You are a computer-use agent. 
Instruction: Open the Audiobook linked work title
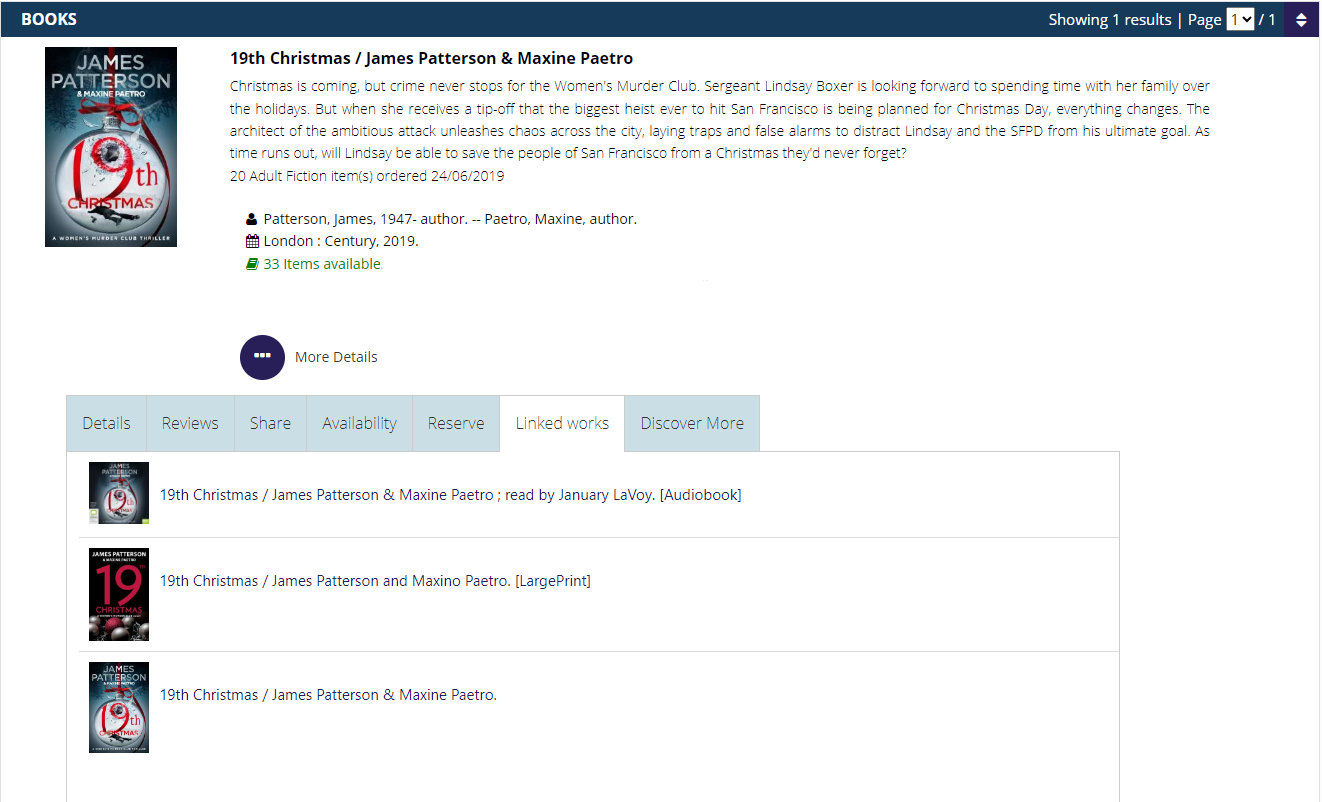click(450, 495)
